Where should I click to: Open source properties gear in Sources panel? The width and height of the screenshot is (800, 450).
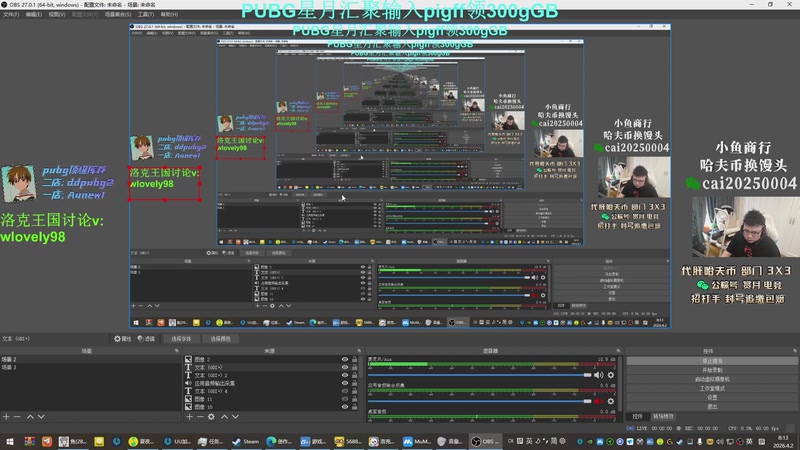pos(211,417)
